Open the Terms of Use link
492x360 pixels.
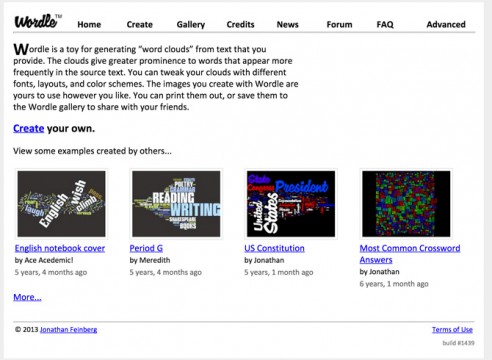tap(452, 329)
